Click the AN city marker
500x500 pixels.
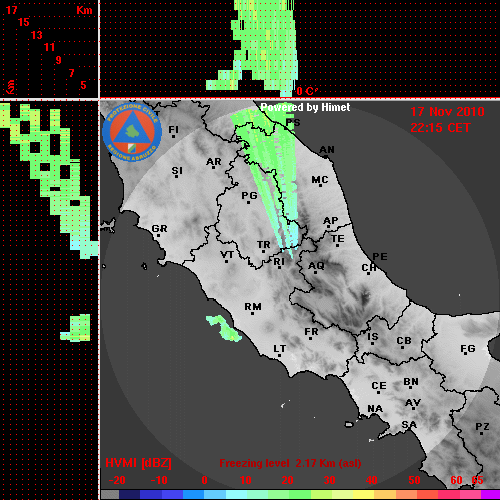tap(327, 151)
